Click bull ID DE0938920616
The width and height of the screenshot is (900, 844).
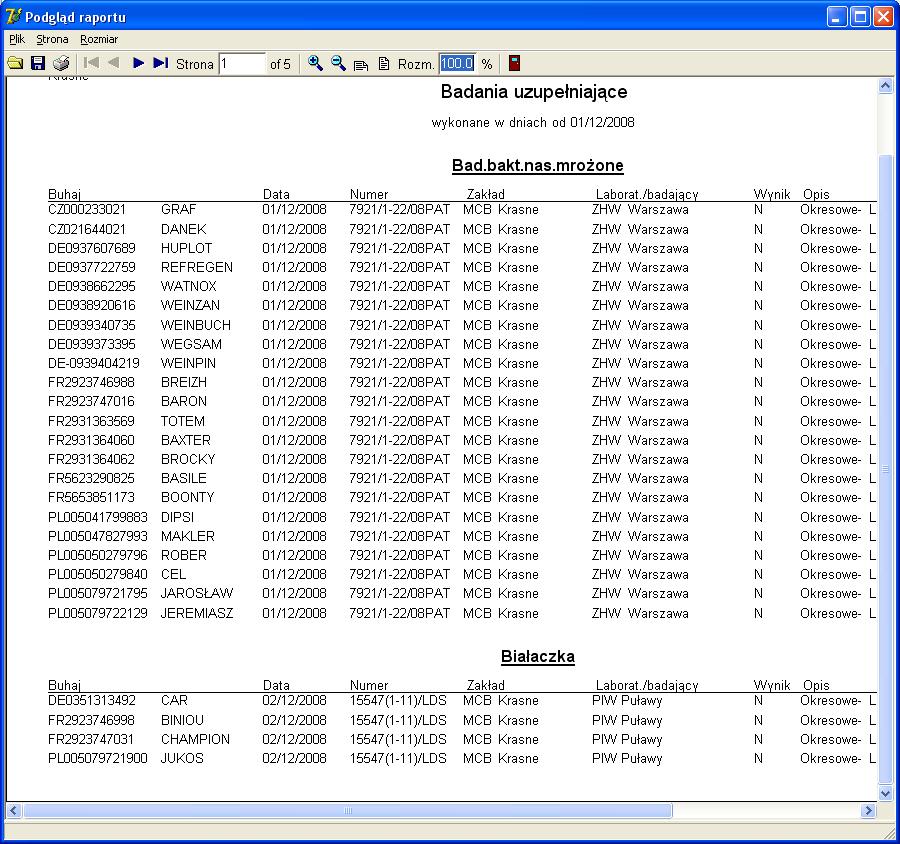tap(92, 305)
